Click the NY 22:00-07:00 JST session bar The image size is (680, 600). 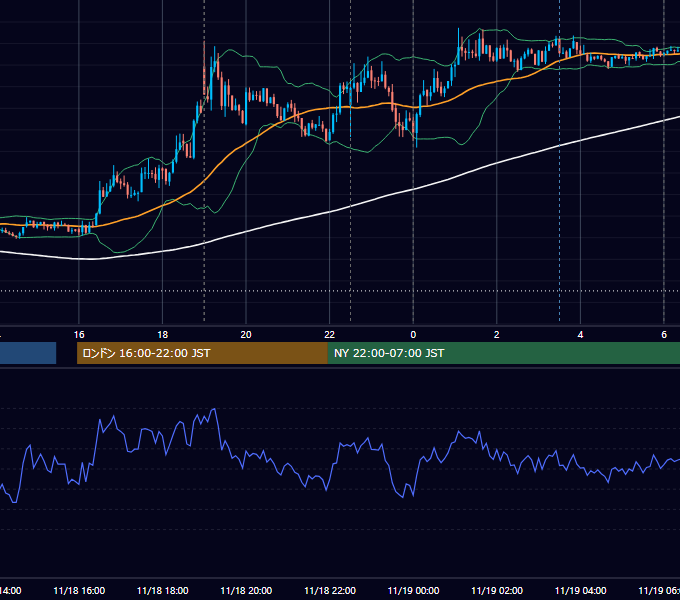503,353
